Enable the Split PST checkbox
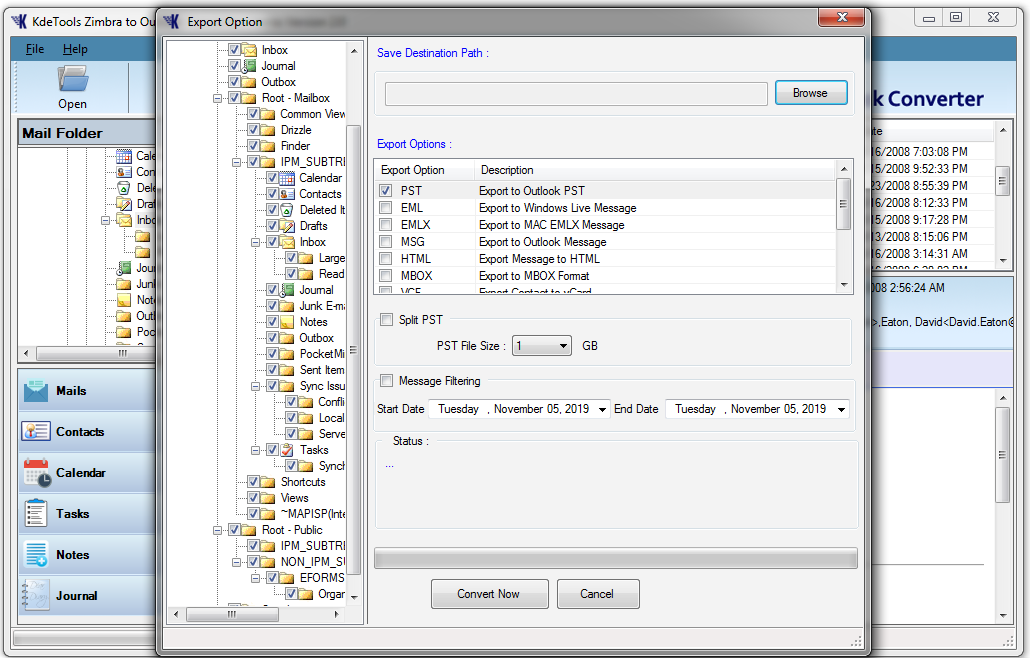This screenshot has height=658, width=1030. (386, 320)
